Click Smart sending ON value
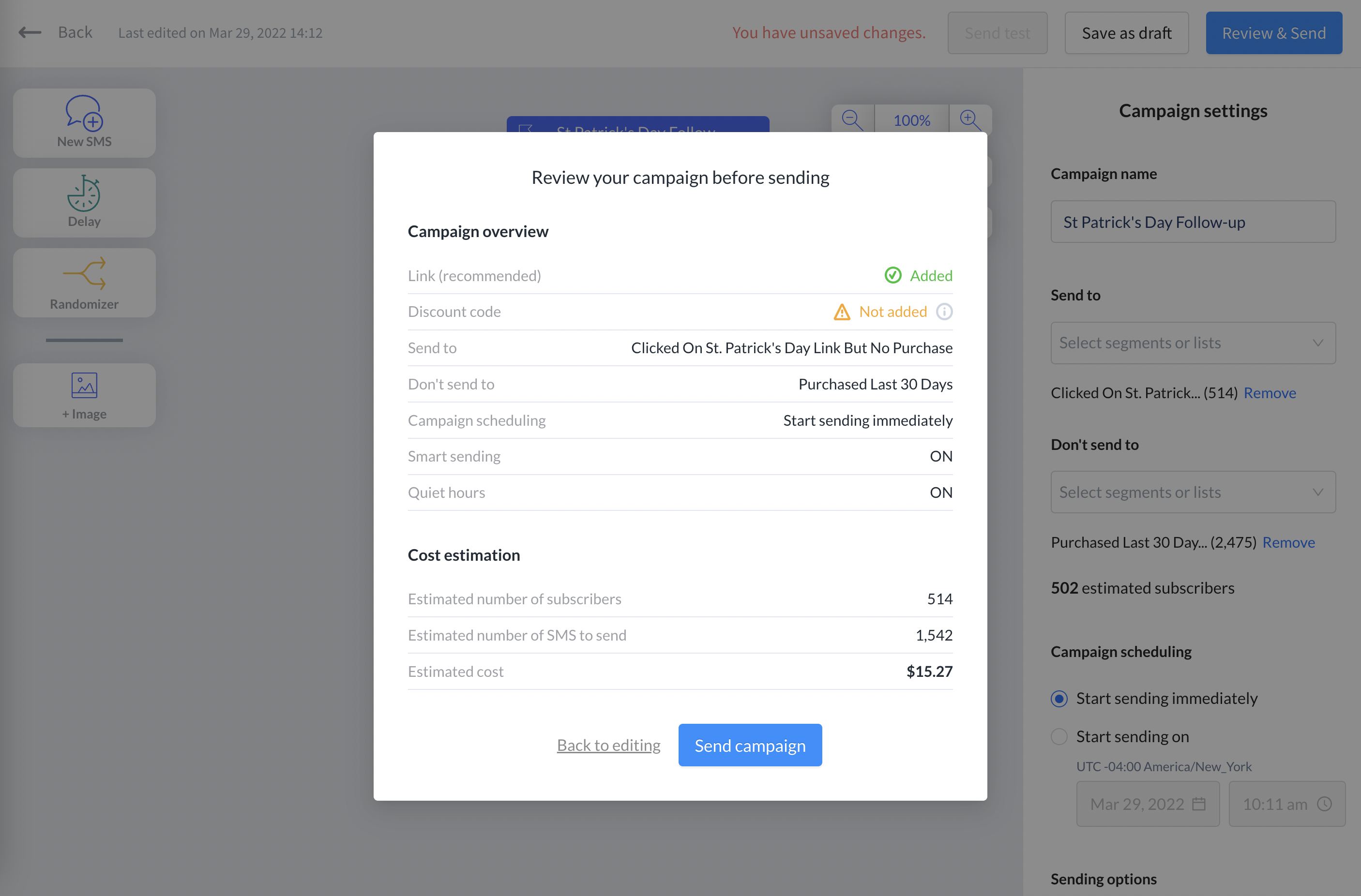This screenshot has width=1361, height=896. (x=941, y=456)
